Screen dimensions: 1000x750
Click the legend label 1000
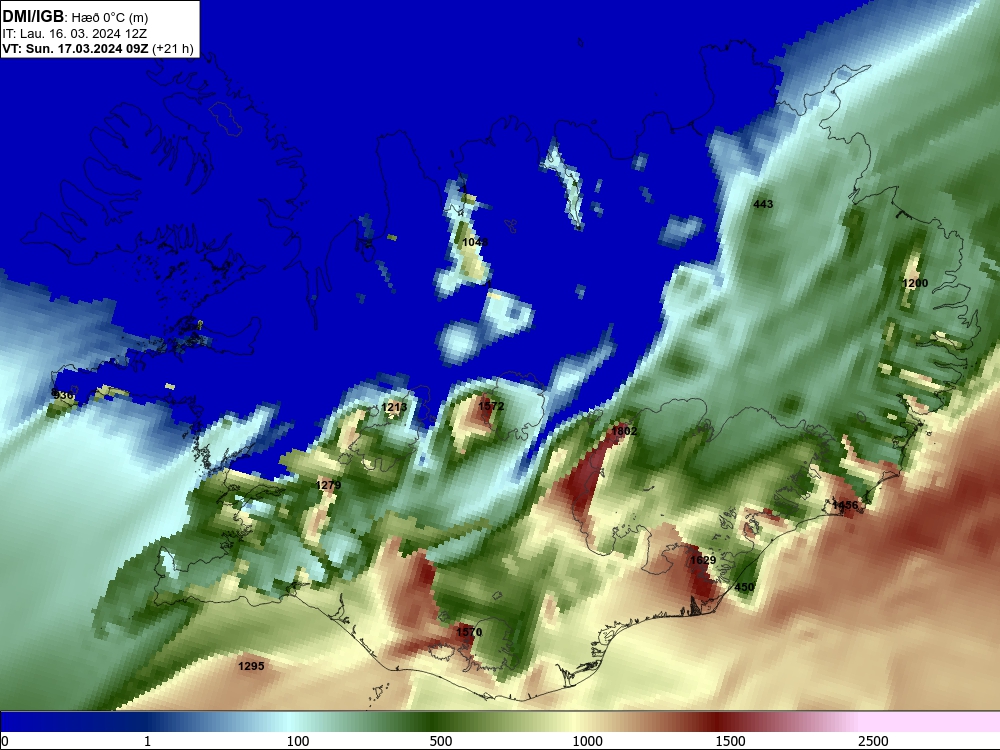point(587,741)
